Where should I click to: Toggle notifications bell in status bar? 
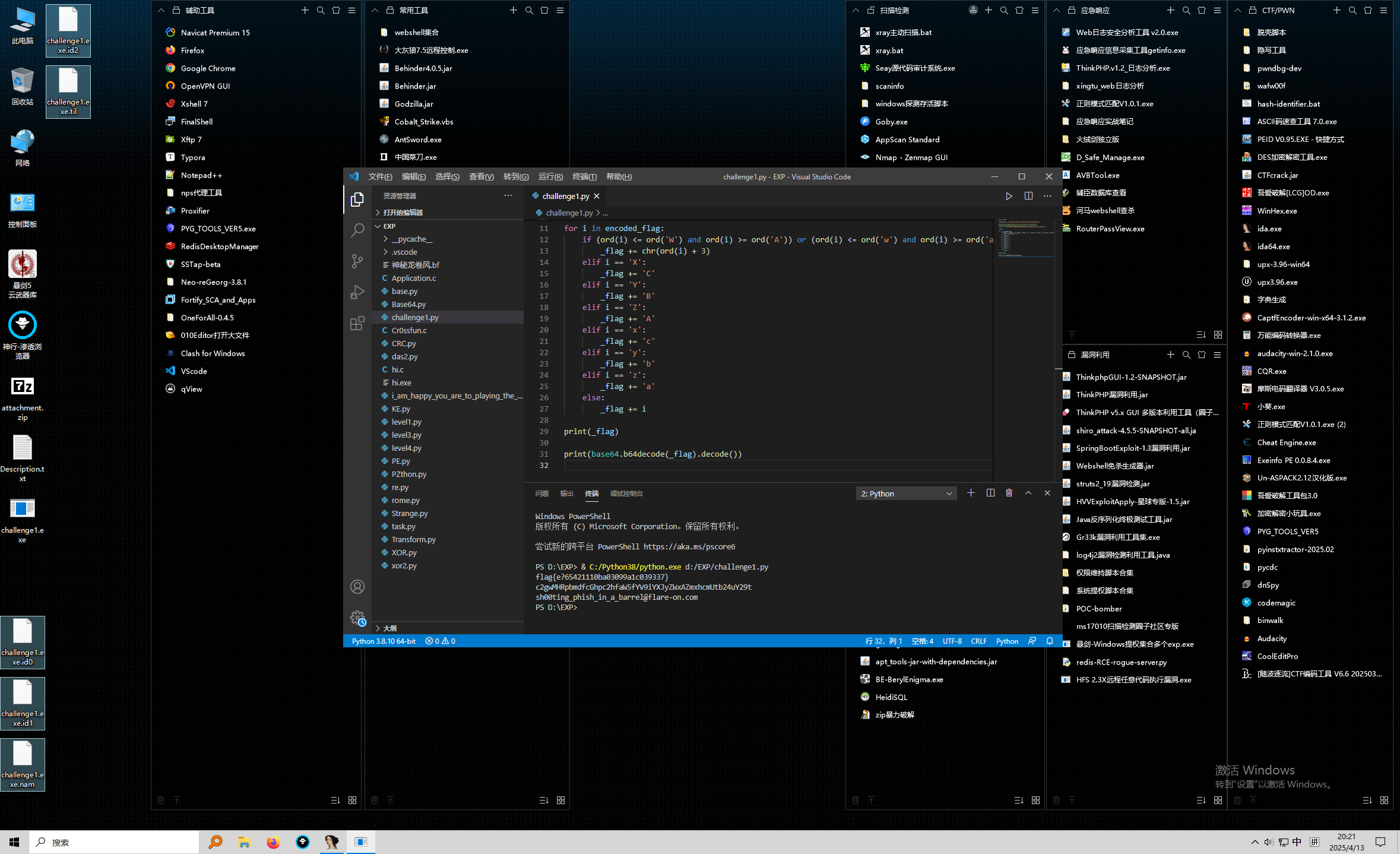click(1050, 641)
